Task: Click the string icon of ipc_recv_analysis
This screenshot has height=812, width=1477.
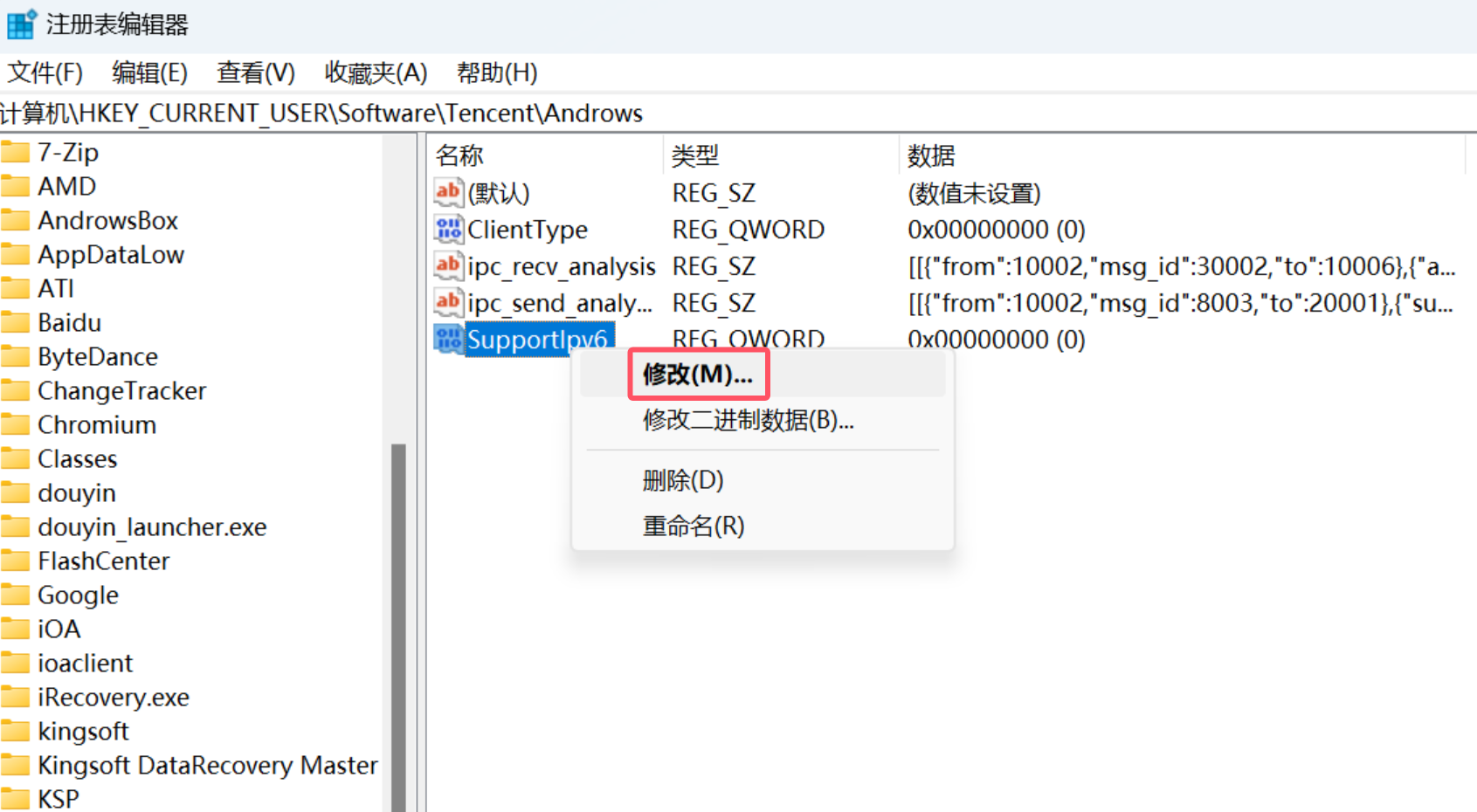Action: coord(448,265)
